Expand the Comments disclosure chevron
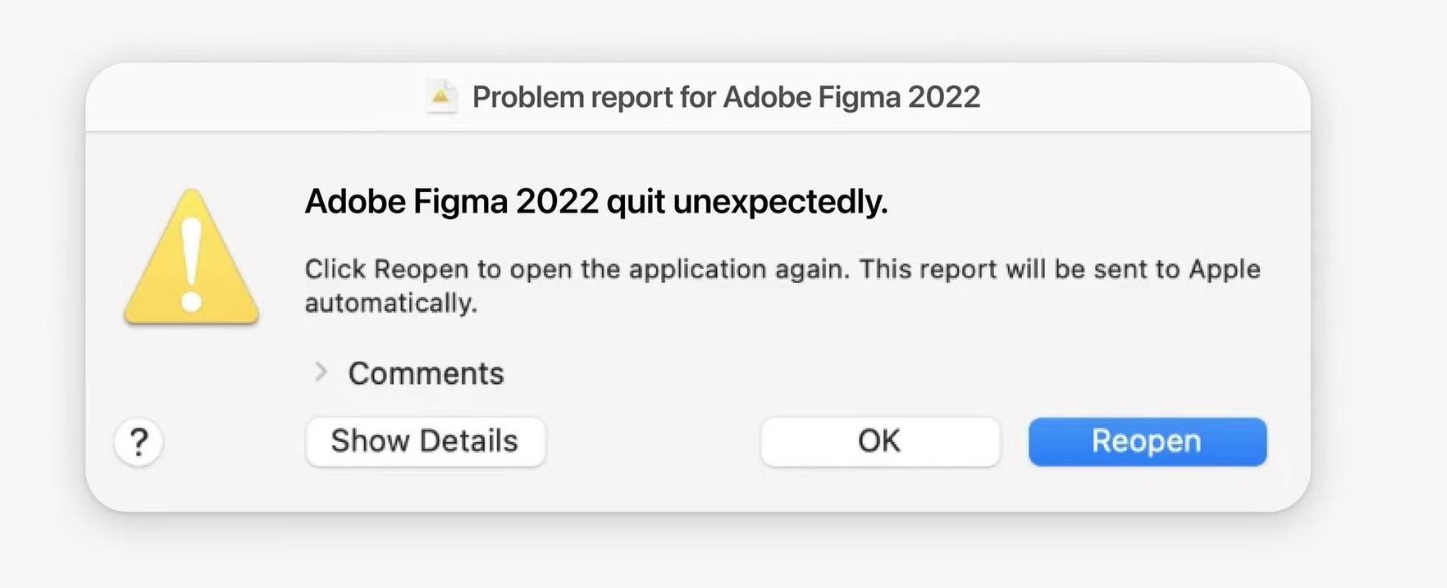Image resolution: width=1447 pixels, height=588 pixels. tap(321, 372)
